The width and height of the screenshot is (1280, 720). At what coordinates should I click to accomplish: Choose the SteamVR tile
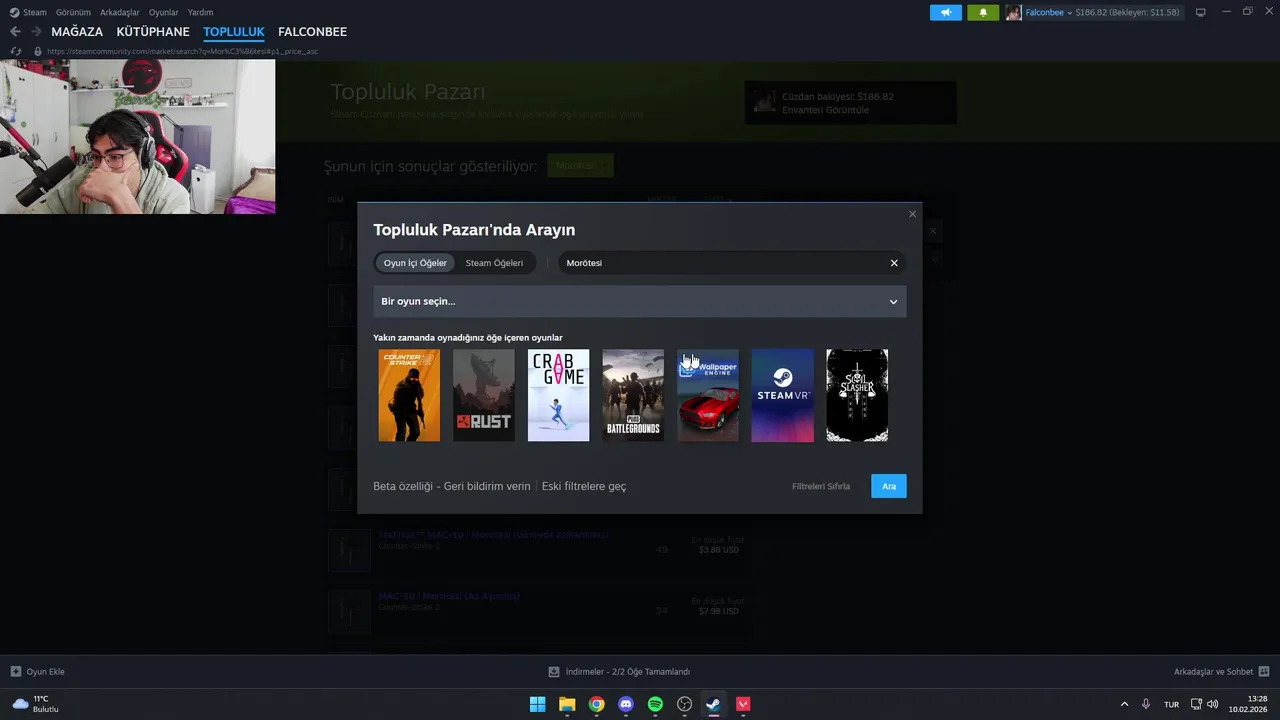point(782,395)
